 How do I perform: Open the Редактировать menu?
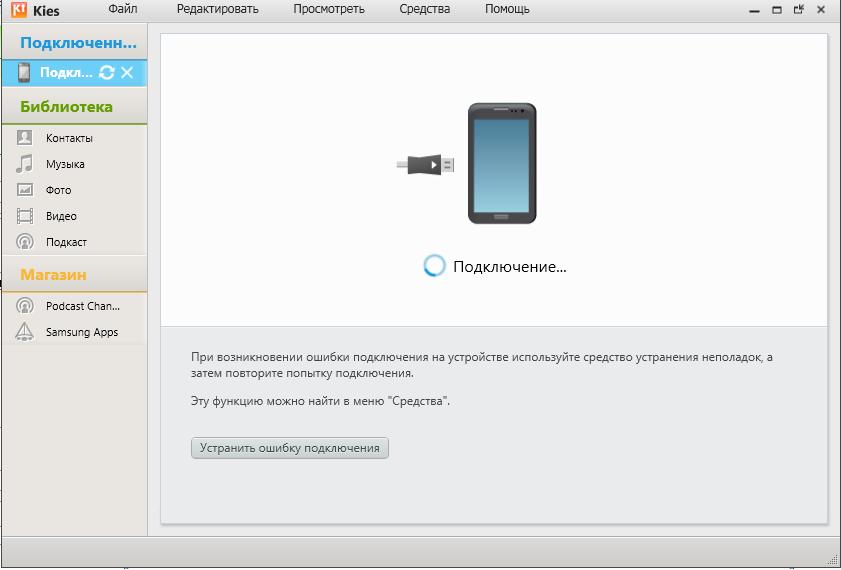[x=217, y=9]
